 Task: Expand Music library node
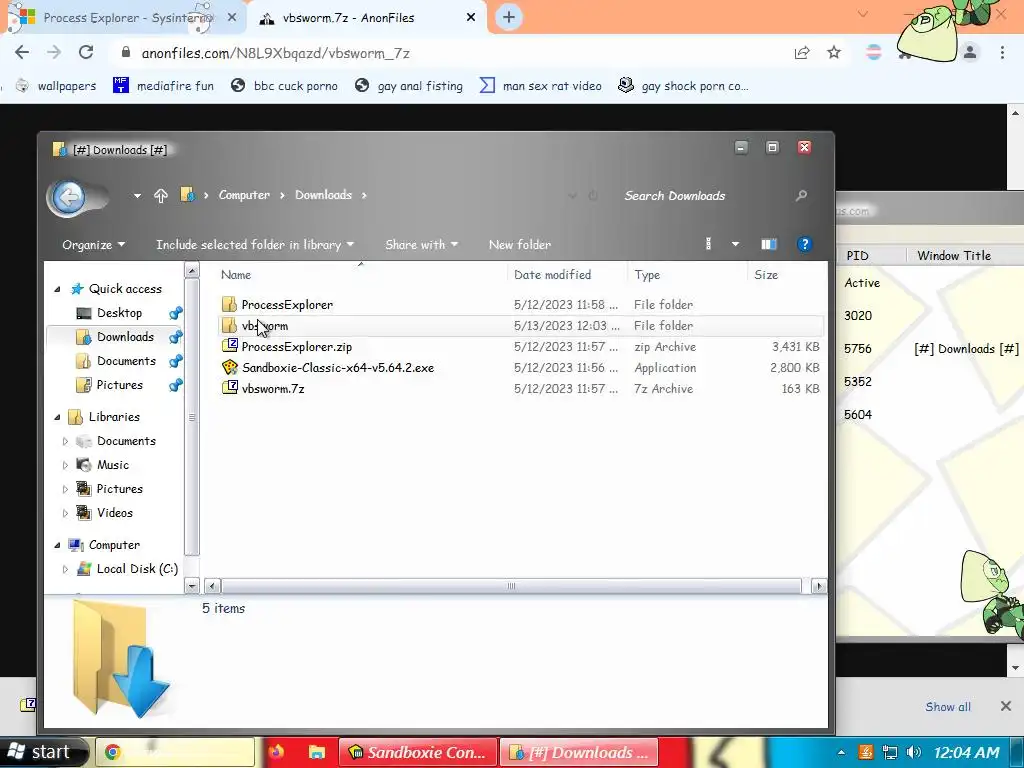[65, 466]
